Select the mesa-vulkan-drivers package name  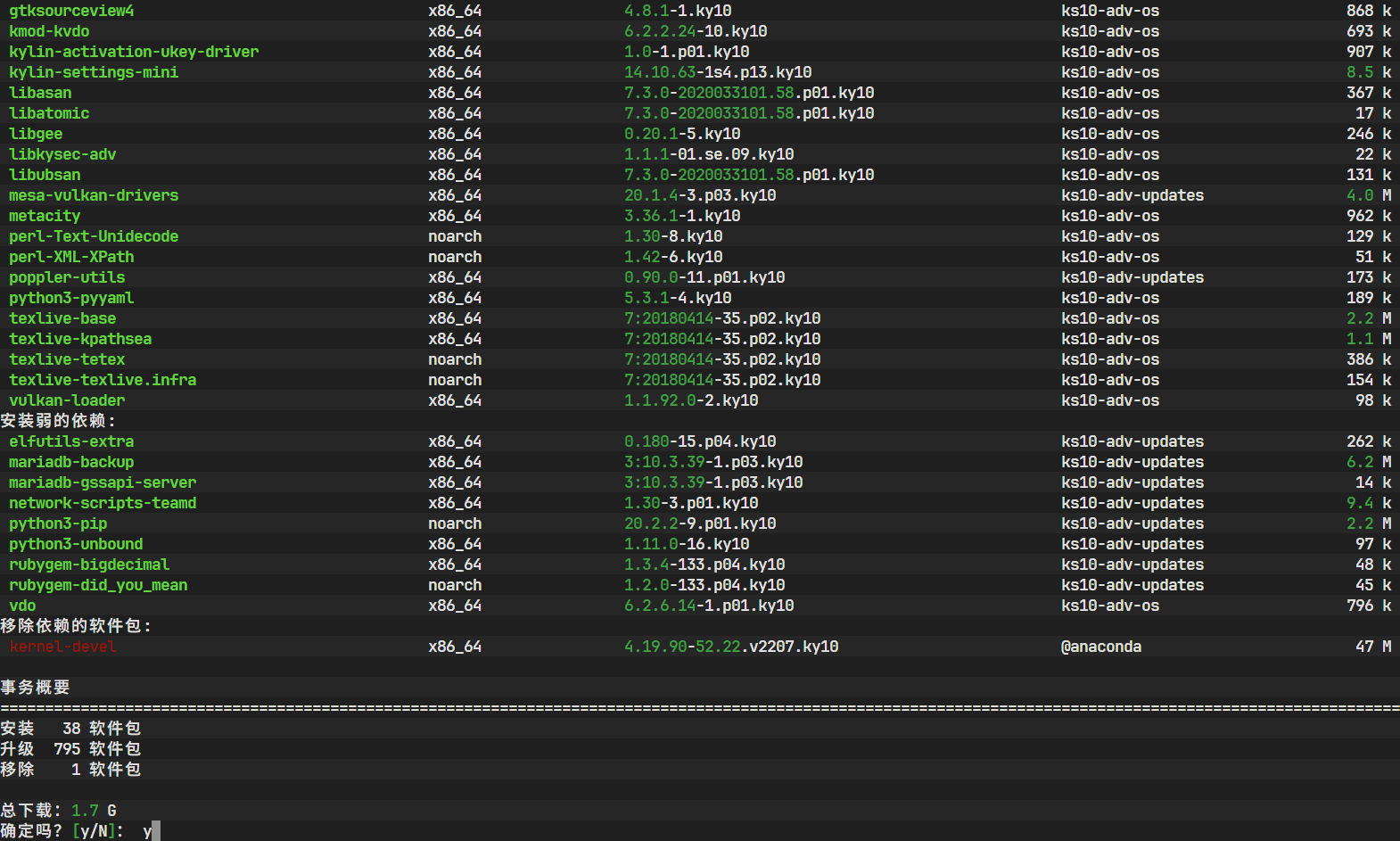click(x=94, y=195)
